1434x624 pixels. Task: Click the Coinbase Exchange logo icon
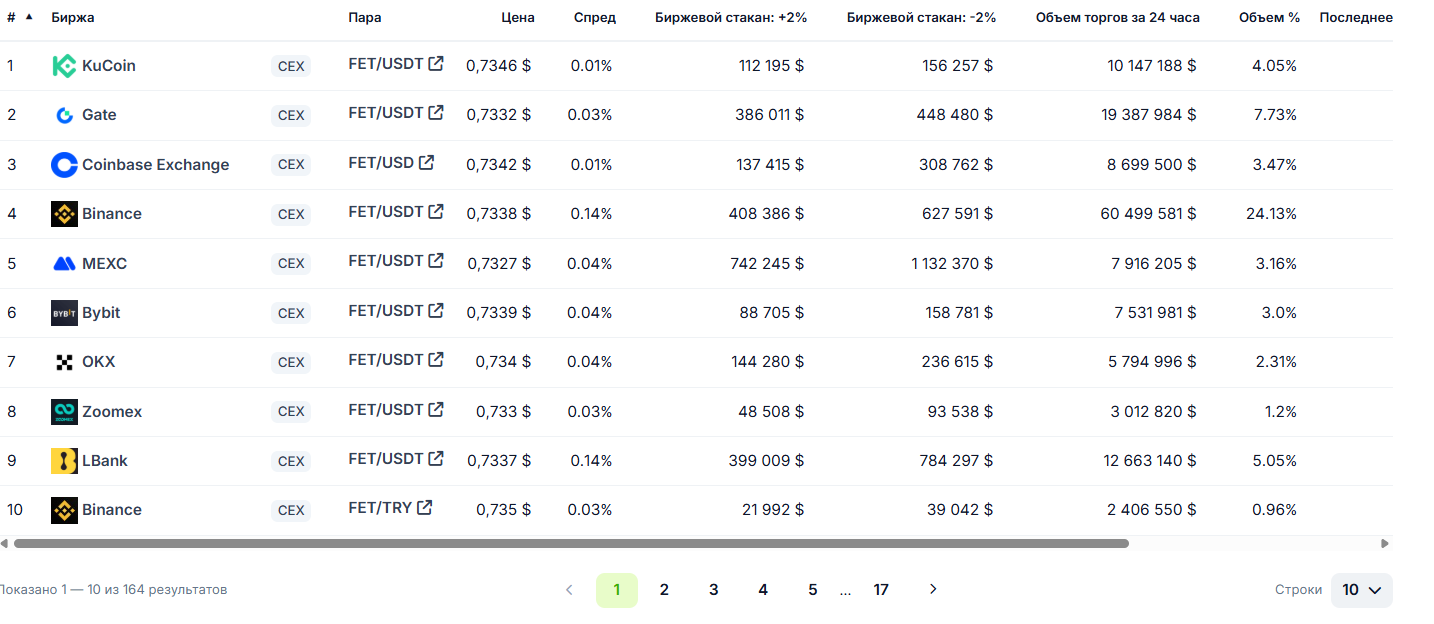(x=64, y=165)
